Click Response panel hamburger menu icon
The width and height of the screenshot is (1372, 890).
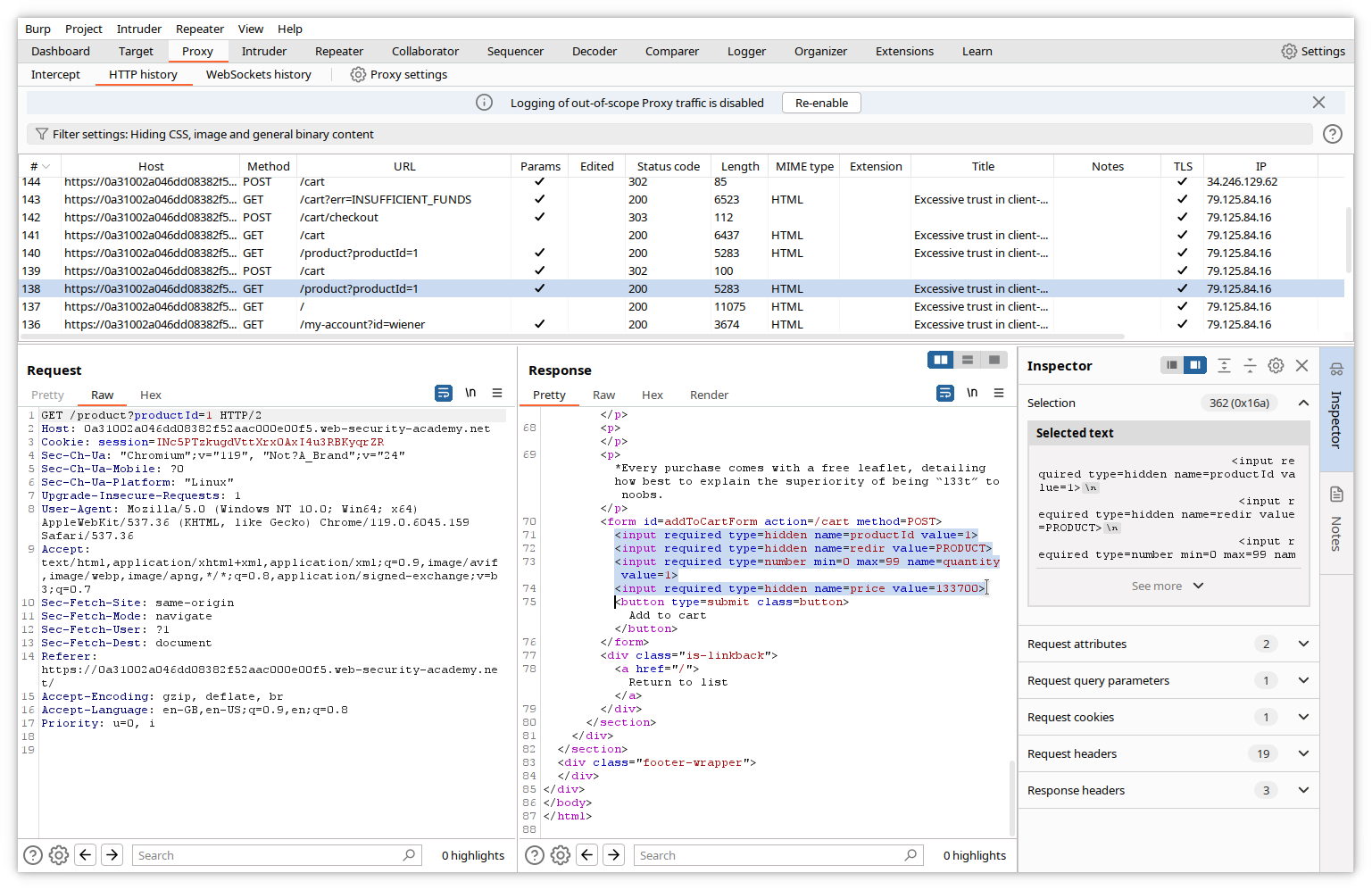(x=999, y=394)
